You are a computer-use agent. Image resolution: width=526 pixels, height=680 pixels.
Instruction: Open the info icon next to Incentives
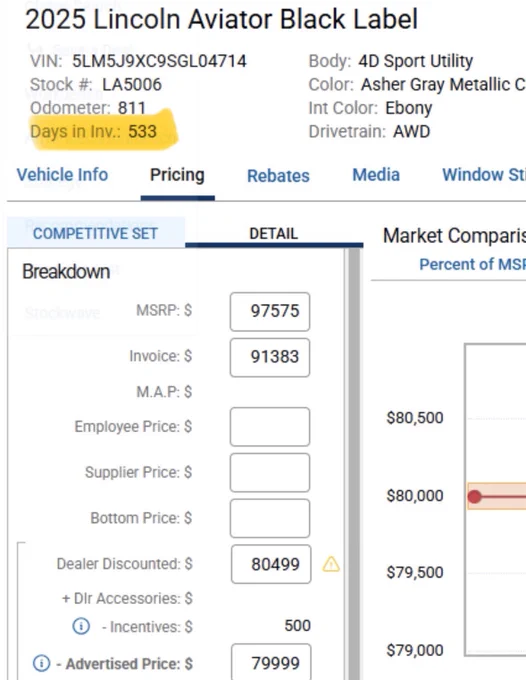[81, 626]
